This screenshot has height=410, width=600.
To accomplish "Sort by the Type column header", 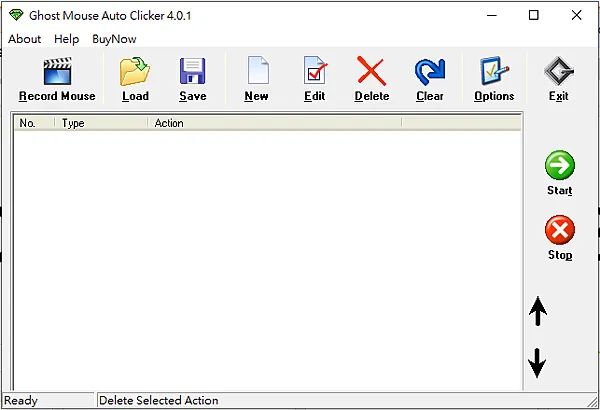I will (x=101, y=123).
